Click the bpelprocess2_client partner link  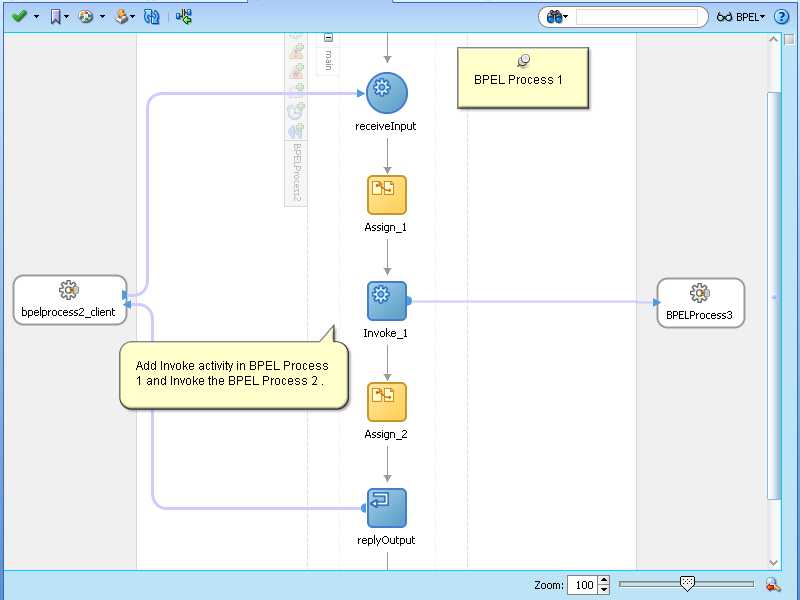(x=68, y=299)
